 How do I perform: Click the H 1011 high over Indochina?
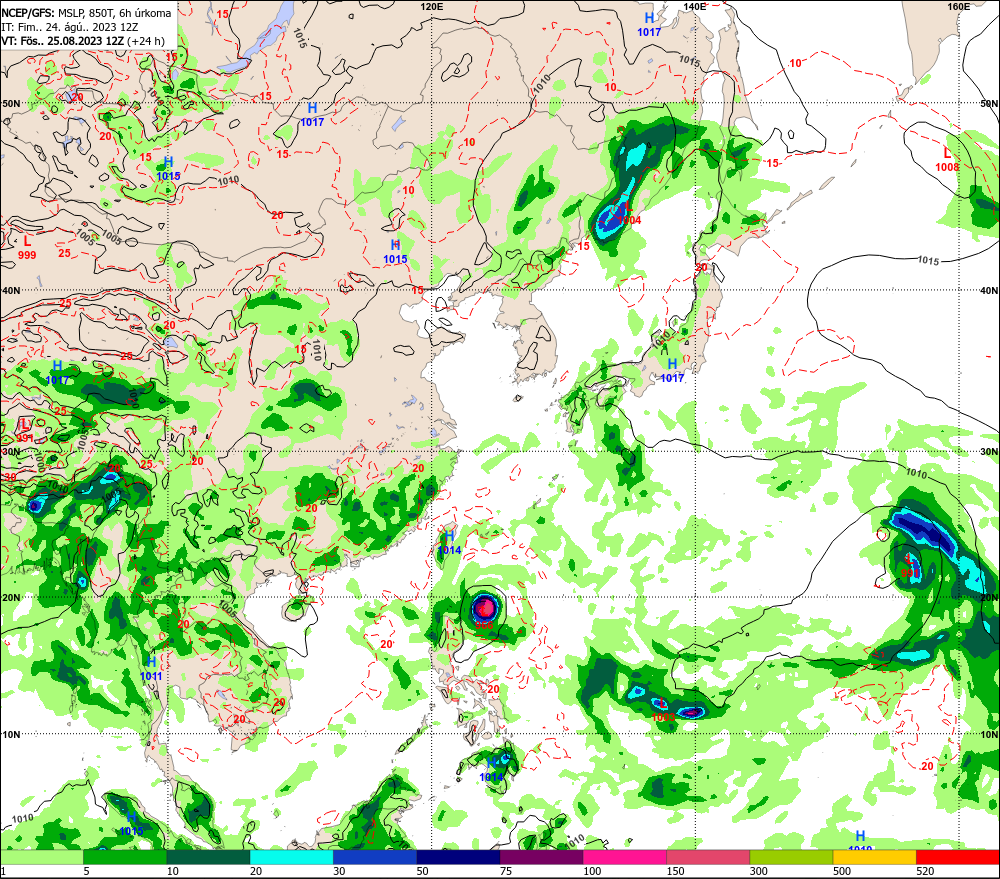click(x=151, y=668)
